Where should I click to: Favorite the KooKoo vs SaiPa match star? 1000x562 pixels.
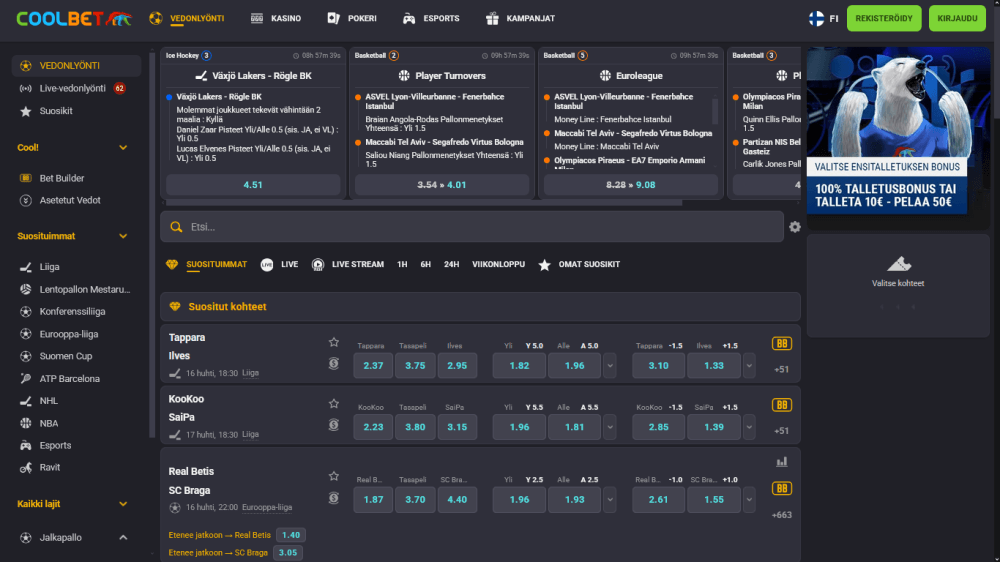click(334, 403)
